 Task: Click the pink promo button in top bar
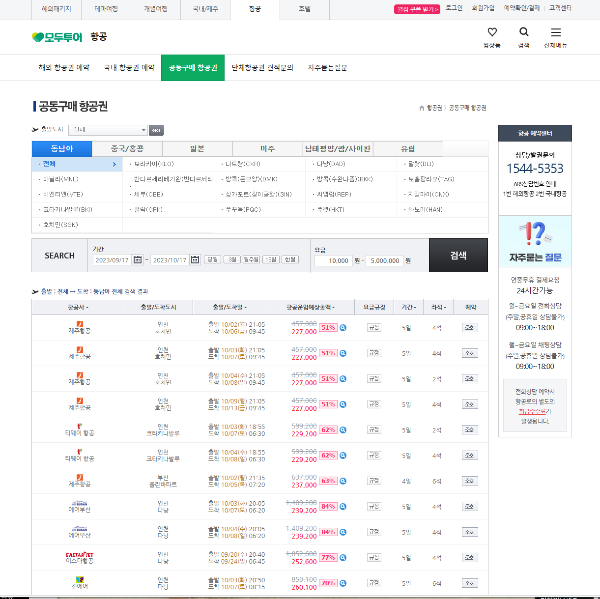(x=417, y=9)
